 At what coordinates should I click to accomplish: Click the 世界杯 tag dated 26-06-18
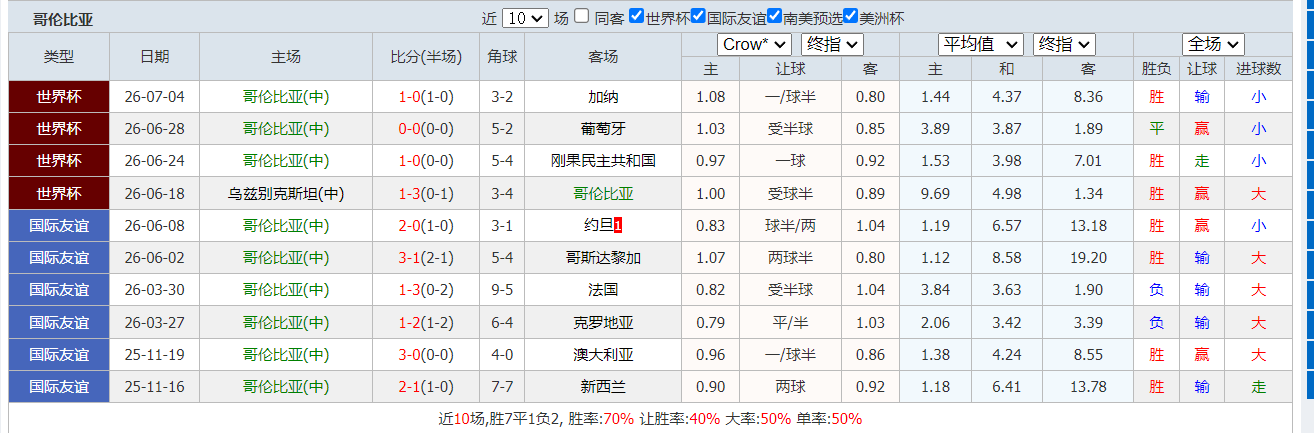(x=59, y=194)
